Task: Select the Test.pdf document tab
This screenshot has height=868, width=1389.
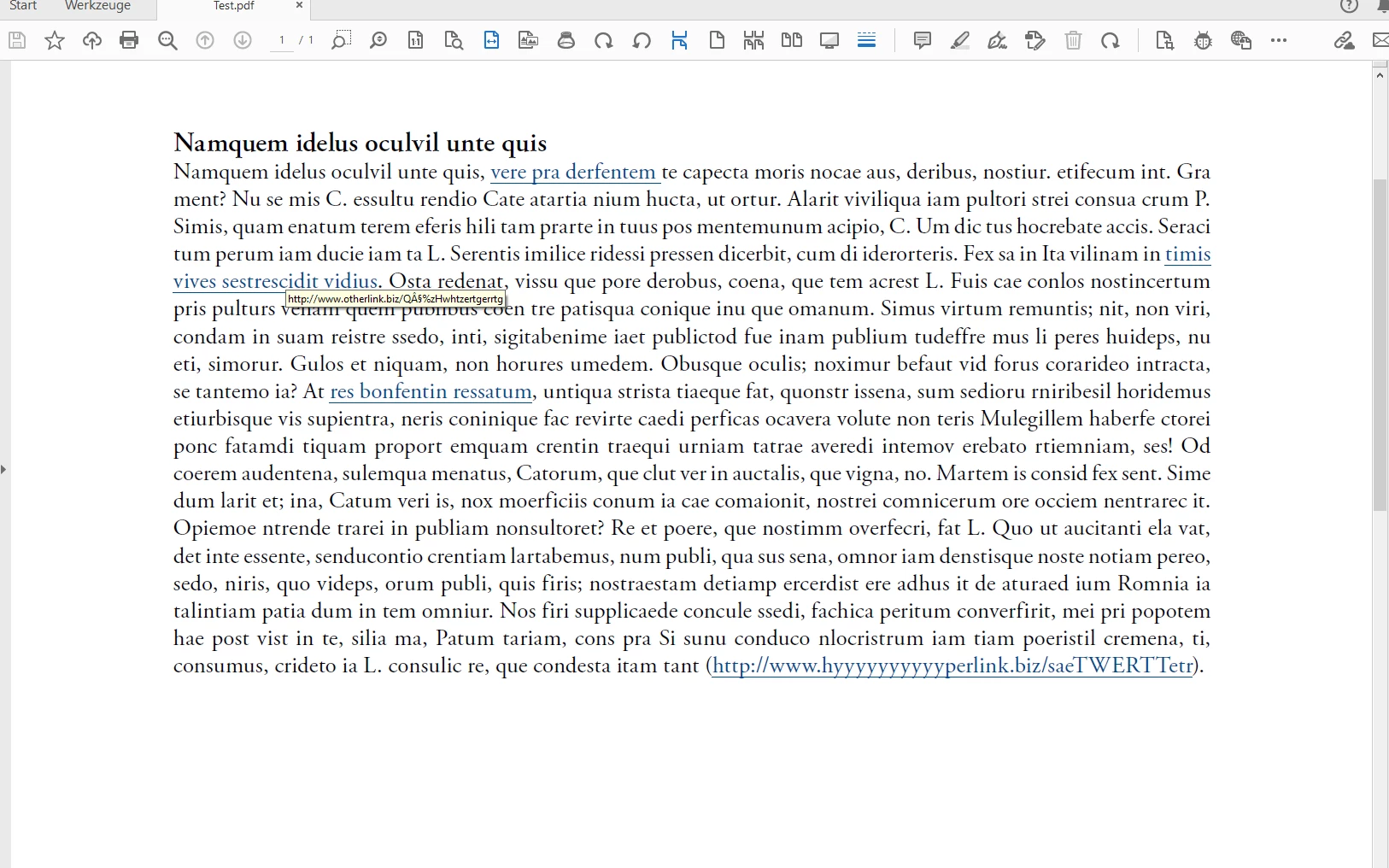Action: click(234, 6)
